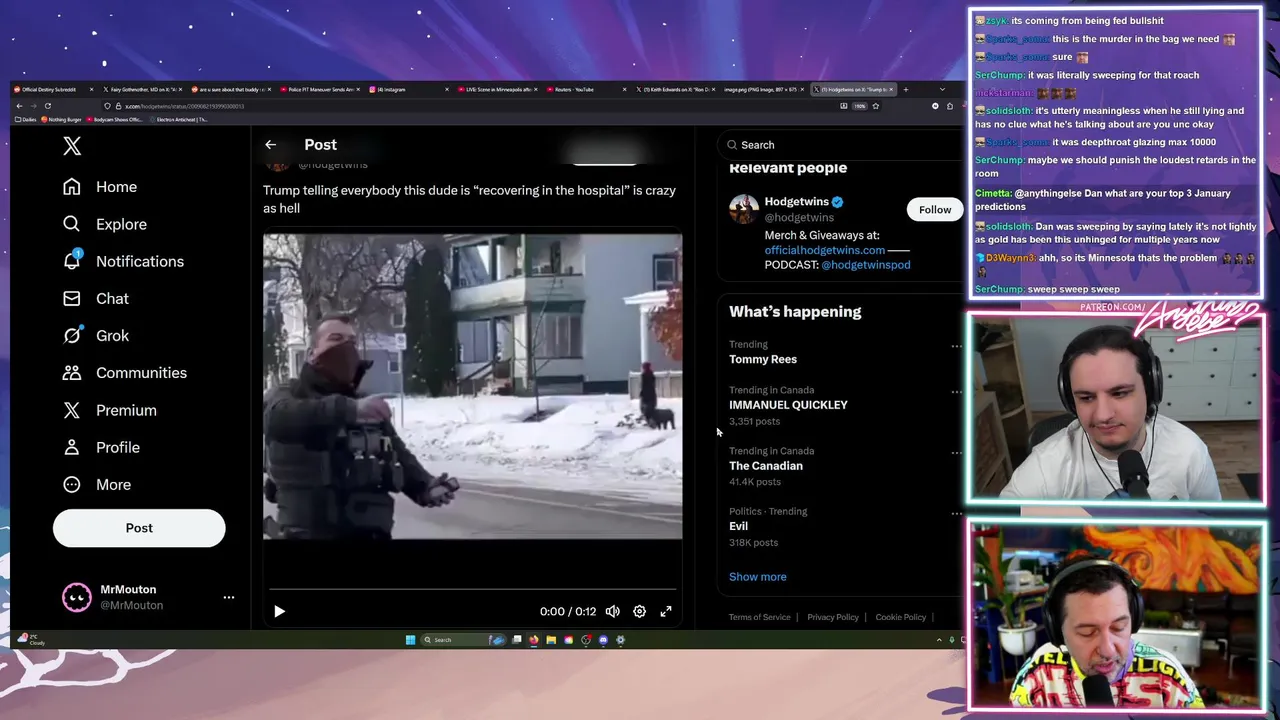Image resolution: width=1280 pixels, height=720 pixels.
Task: Open options for the Evil trend
Action: tap(956, 513)
